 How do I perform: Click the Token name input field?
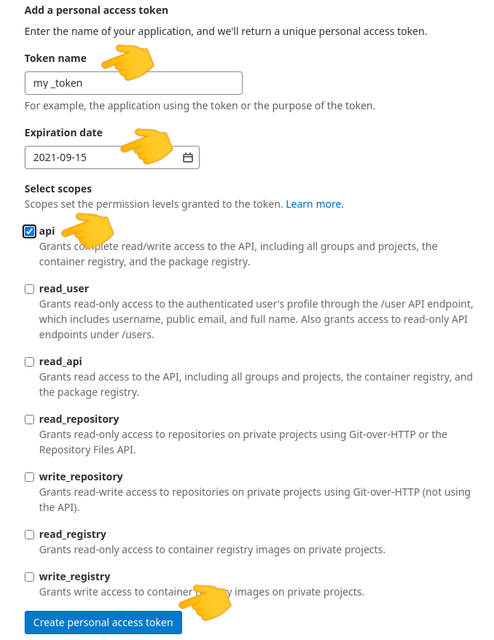[134, 83]
